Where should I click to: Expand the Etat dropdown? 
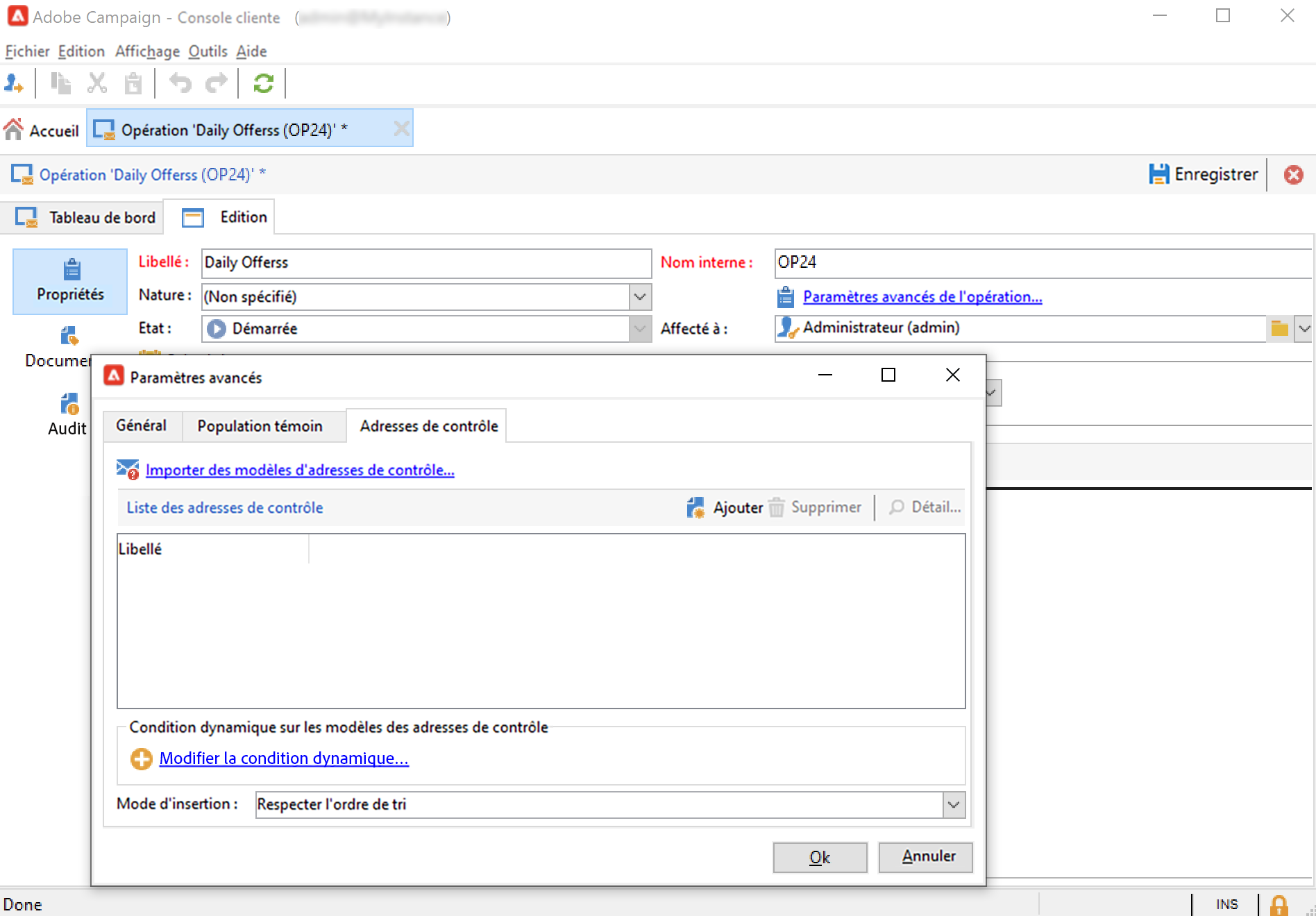tap(640, 329)
